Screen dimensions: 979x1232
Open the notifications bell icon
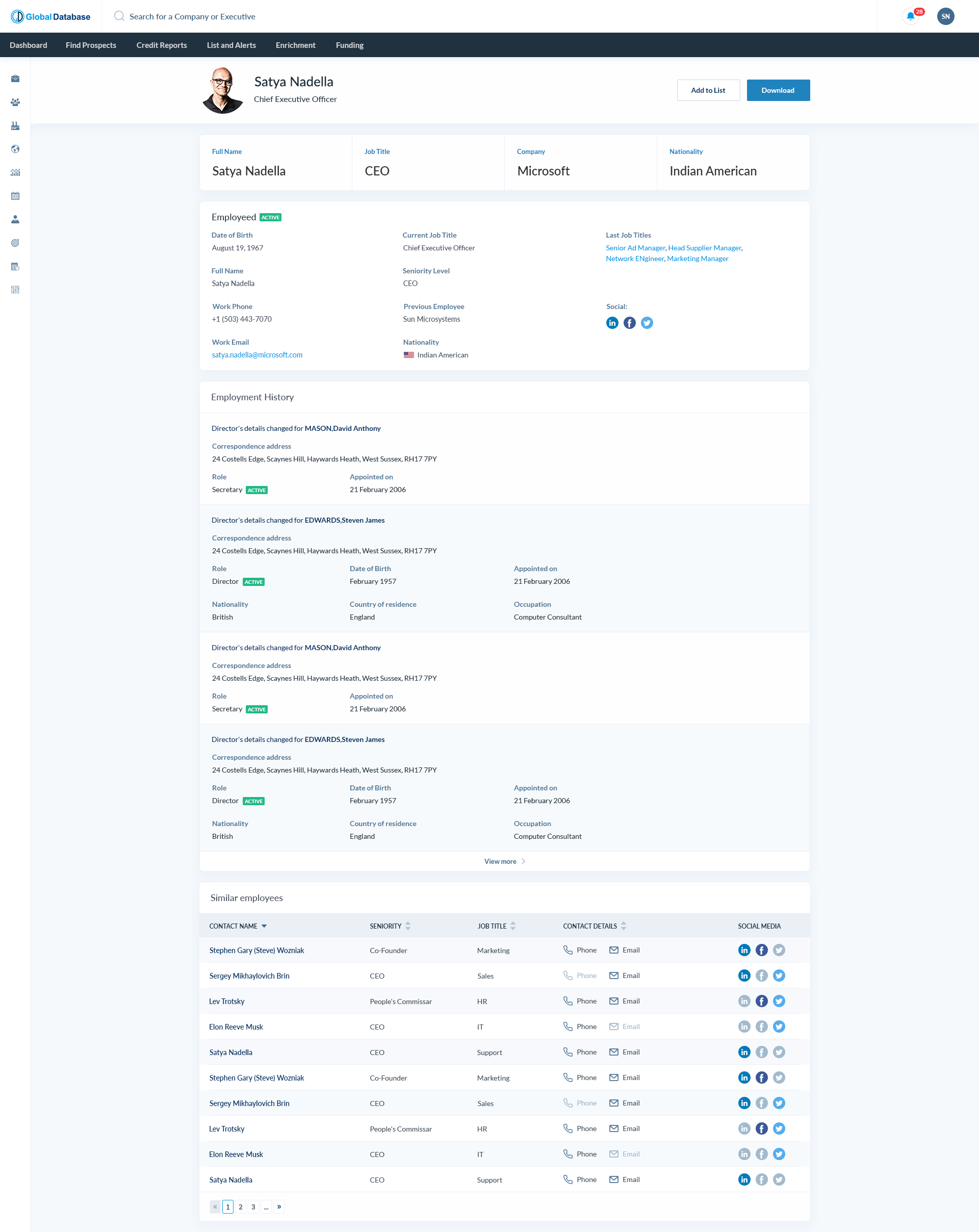point(910,16)
